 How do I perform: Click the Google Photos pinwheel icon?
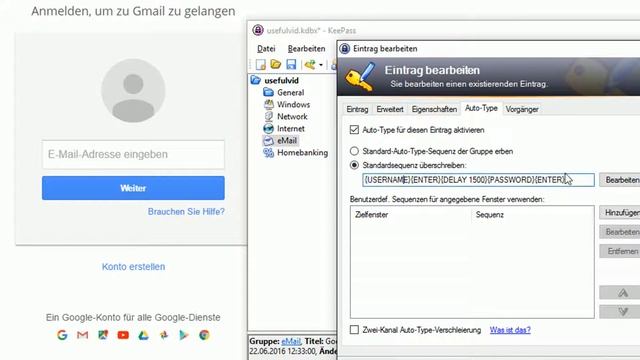(164, 335)
